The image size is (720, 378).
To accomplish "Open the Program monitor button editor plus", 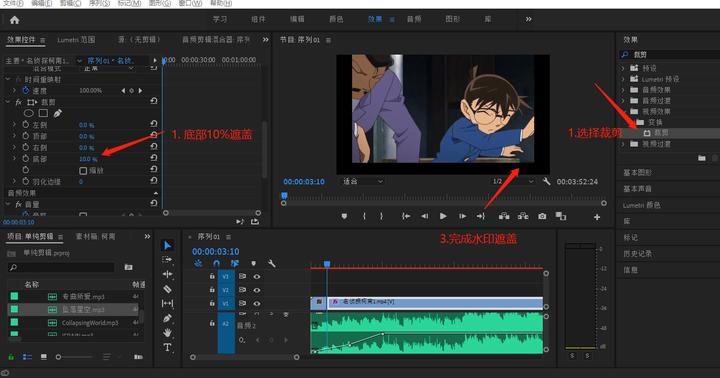I will (x=596, y=217).
